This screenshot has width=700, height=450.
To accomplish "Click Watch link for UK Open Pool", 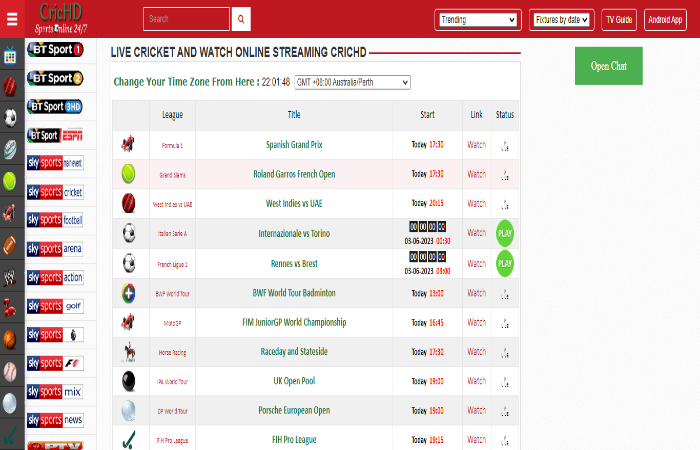I will tap(476, 381).
